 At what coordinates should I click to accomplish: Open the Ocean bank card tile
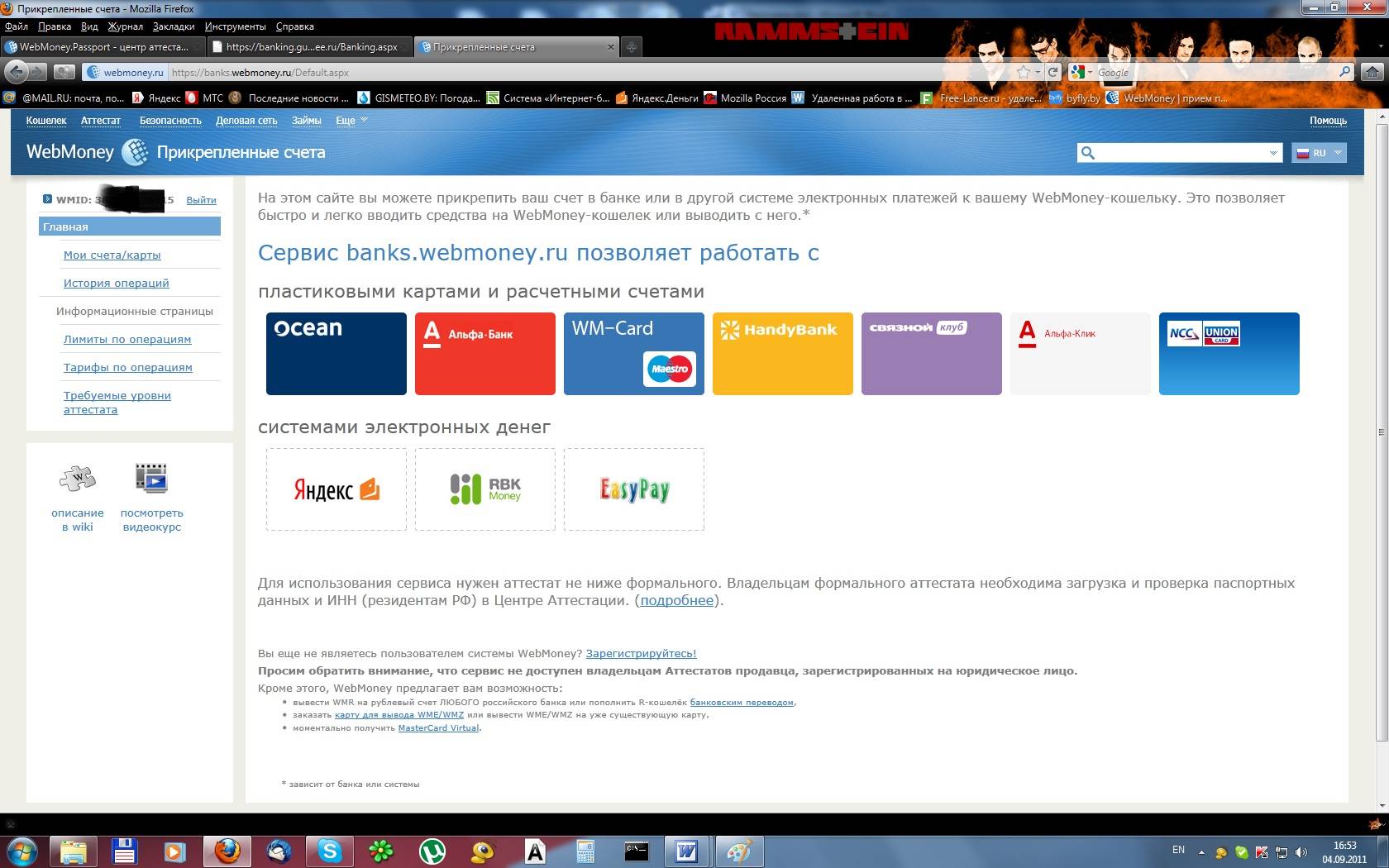[337, 354]
